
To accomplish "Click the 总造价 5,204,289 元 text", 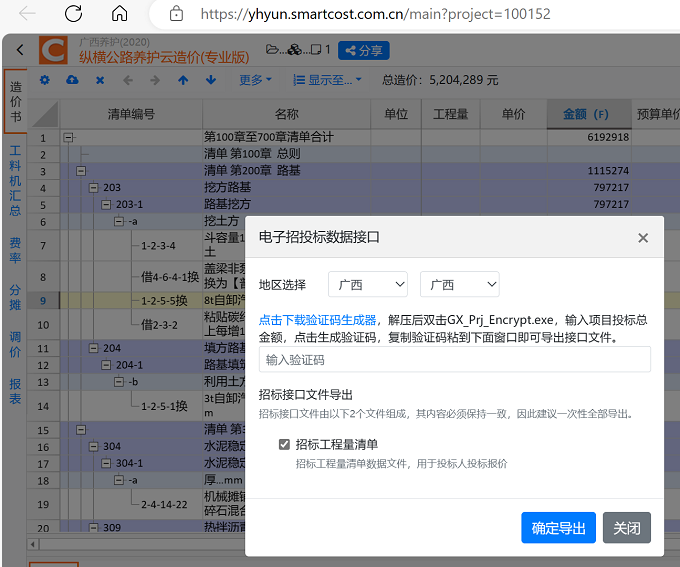I will tap(440, 80).
